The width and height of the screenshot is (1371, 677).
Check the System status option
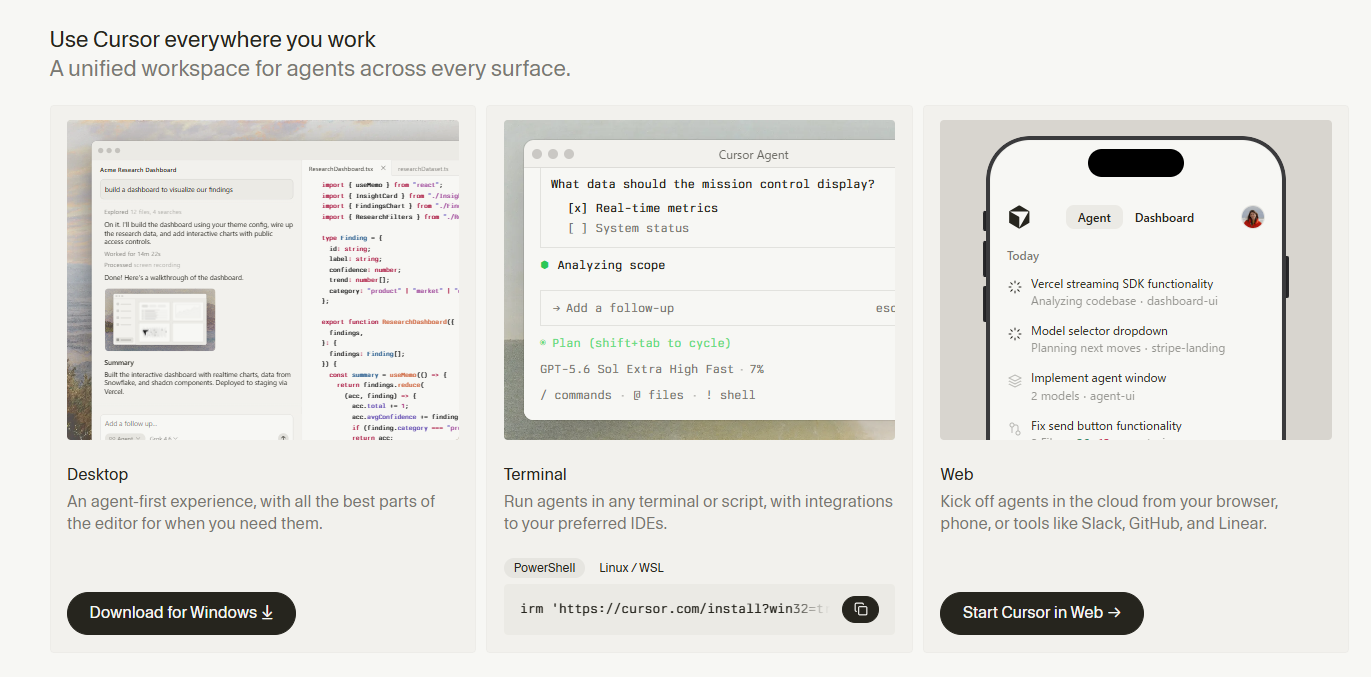(x=577, y=228)
